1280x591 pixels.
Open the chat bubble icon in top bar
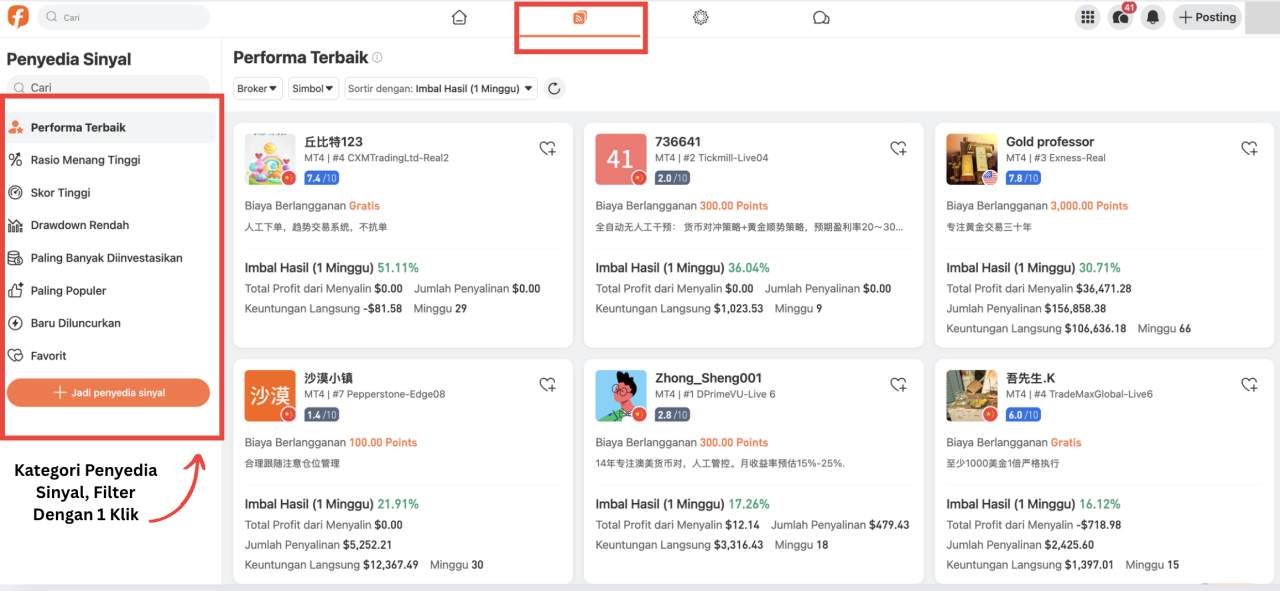pos(821,17)
